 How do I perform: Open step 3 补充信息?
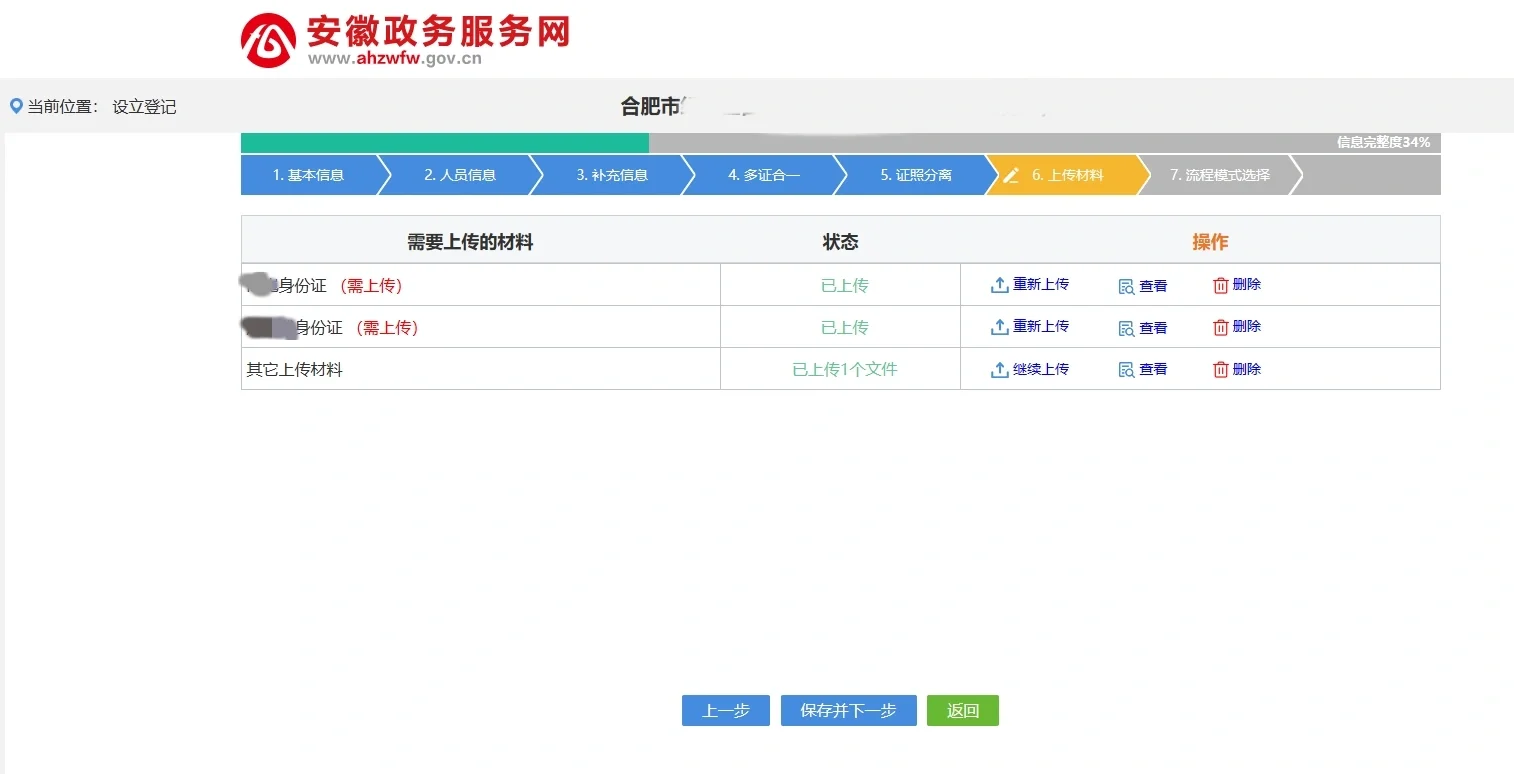tap(611, 175)
